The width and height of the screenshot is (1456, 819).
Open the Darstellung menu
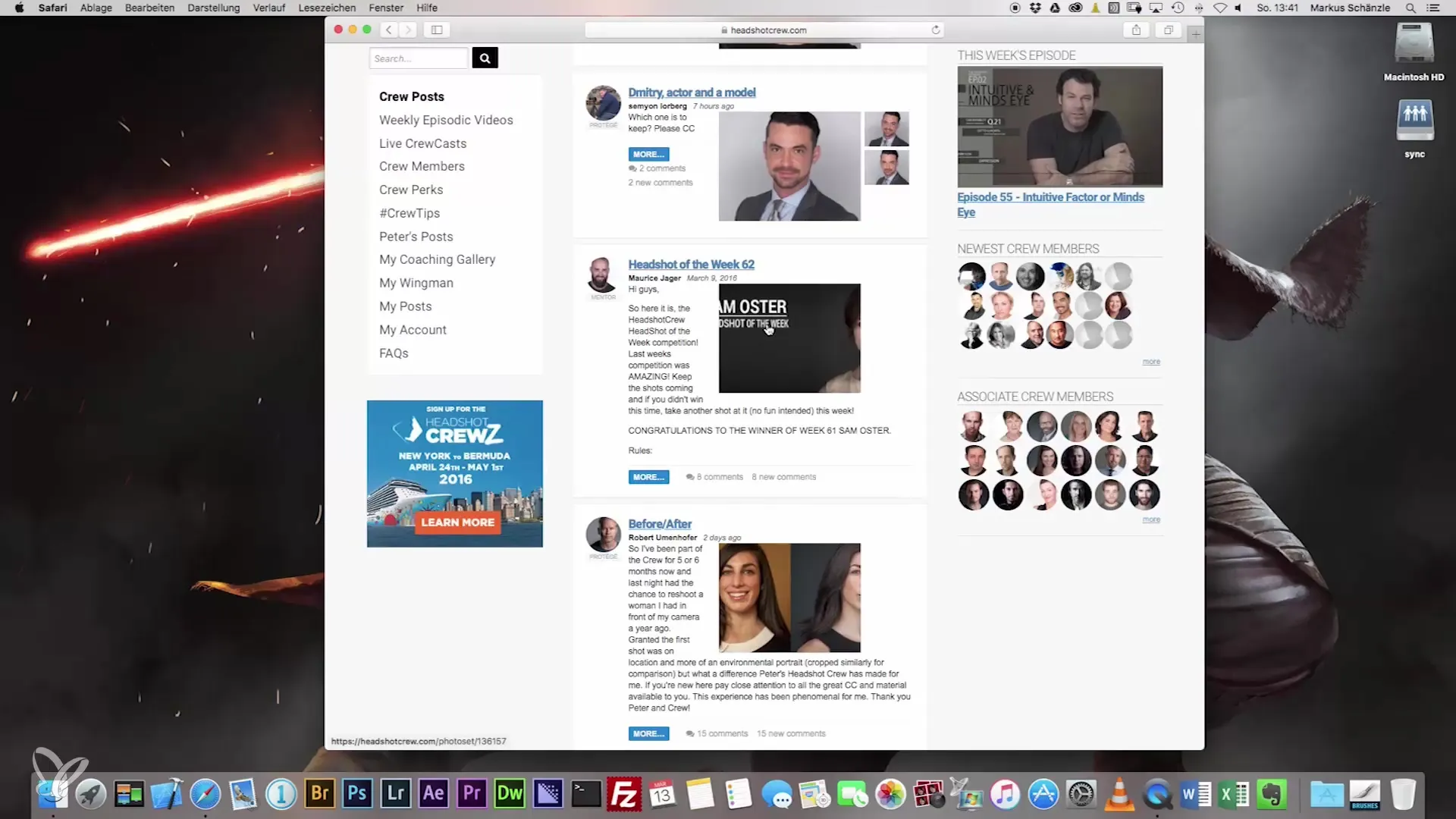coord(214,8)
